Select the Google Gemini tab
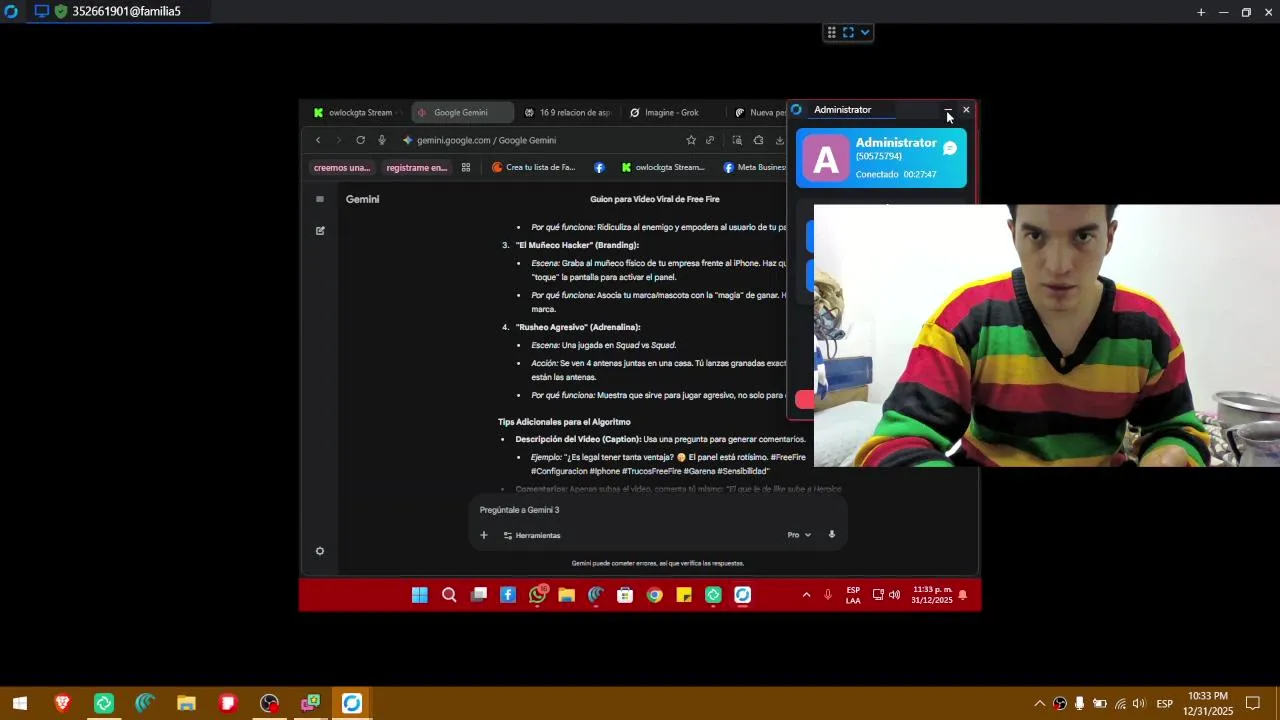Screen dimensions: 1280x720 [x=461, y=112]
